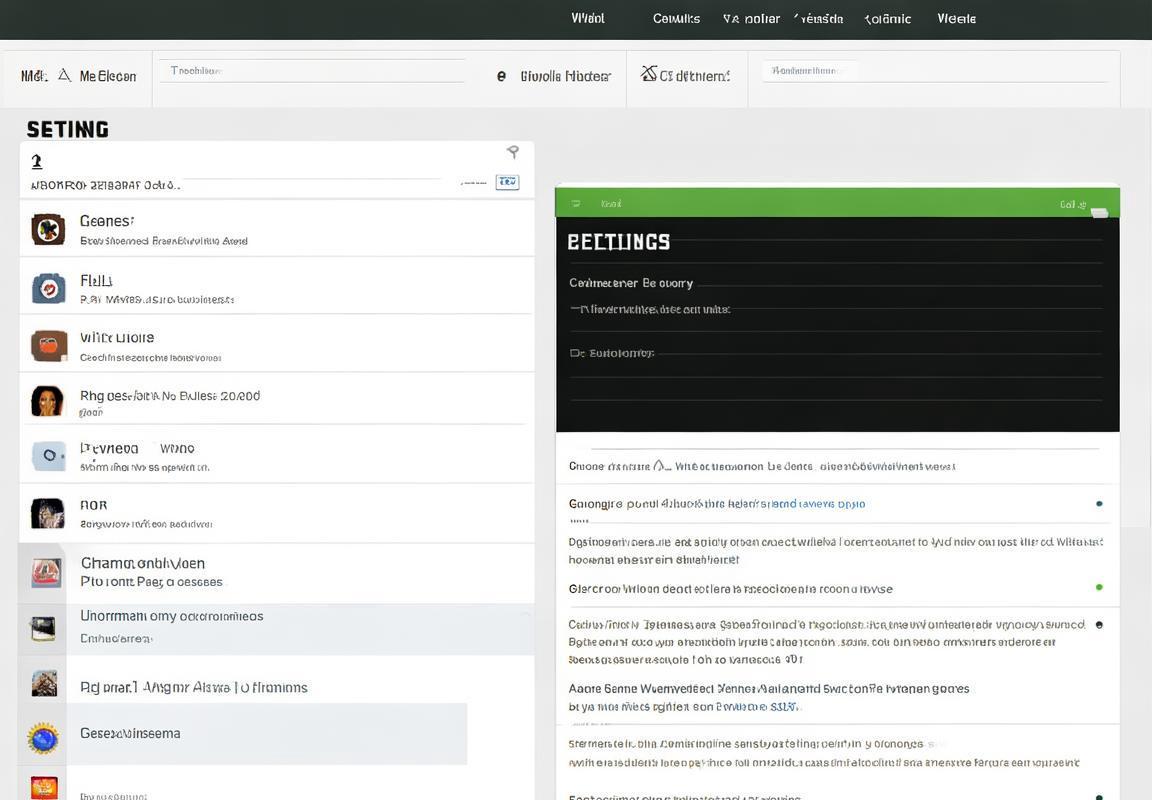Click the red icon next to 'Ghamm onbhVoen'
Image resolution: width=1152 pixels, height=800 pixels.
coord(46,573)
